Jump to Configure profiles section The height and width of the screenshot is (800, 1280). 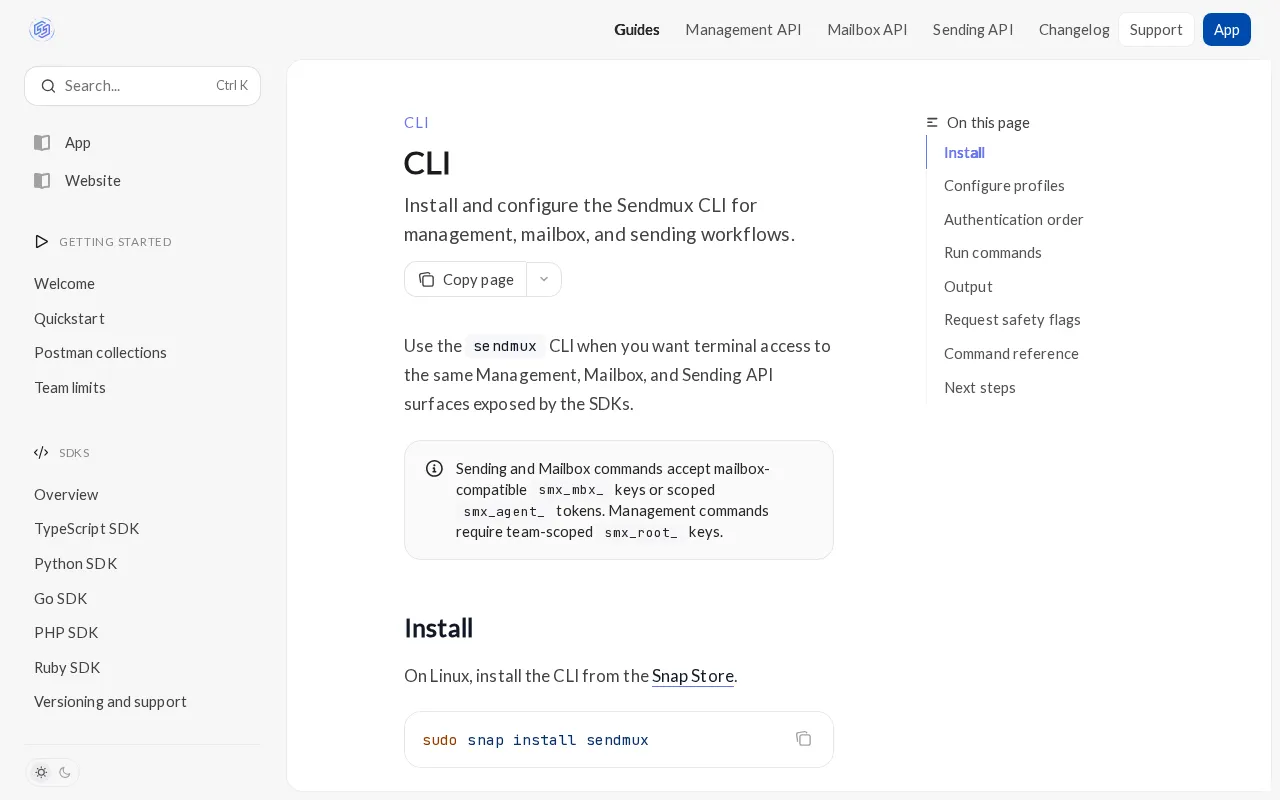coord(1004,186)
